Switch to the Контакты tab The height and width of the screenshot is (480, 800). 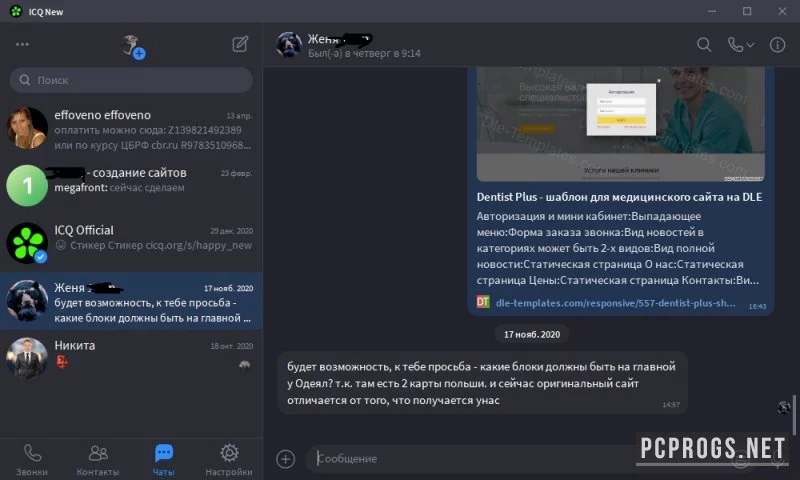(98, 460)
